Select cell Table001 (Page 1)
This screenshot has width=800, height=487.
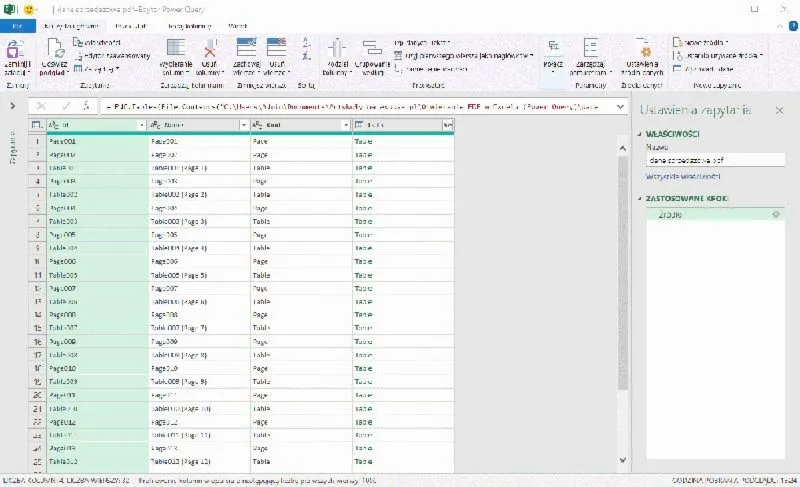click(x=199, y=168)
